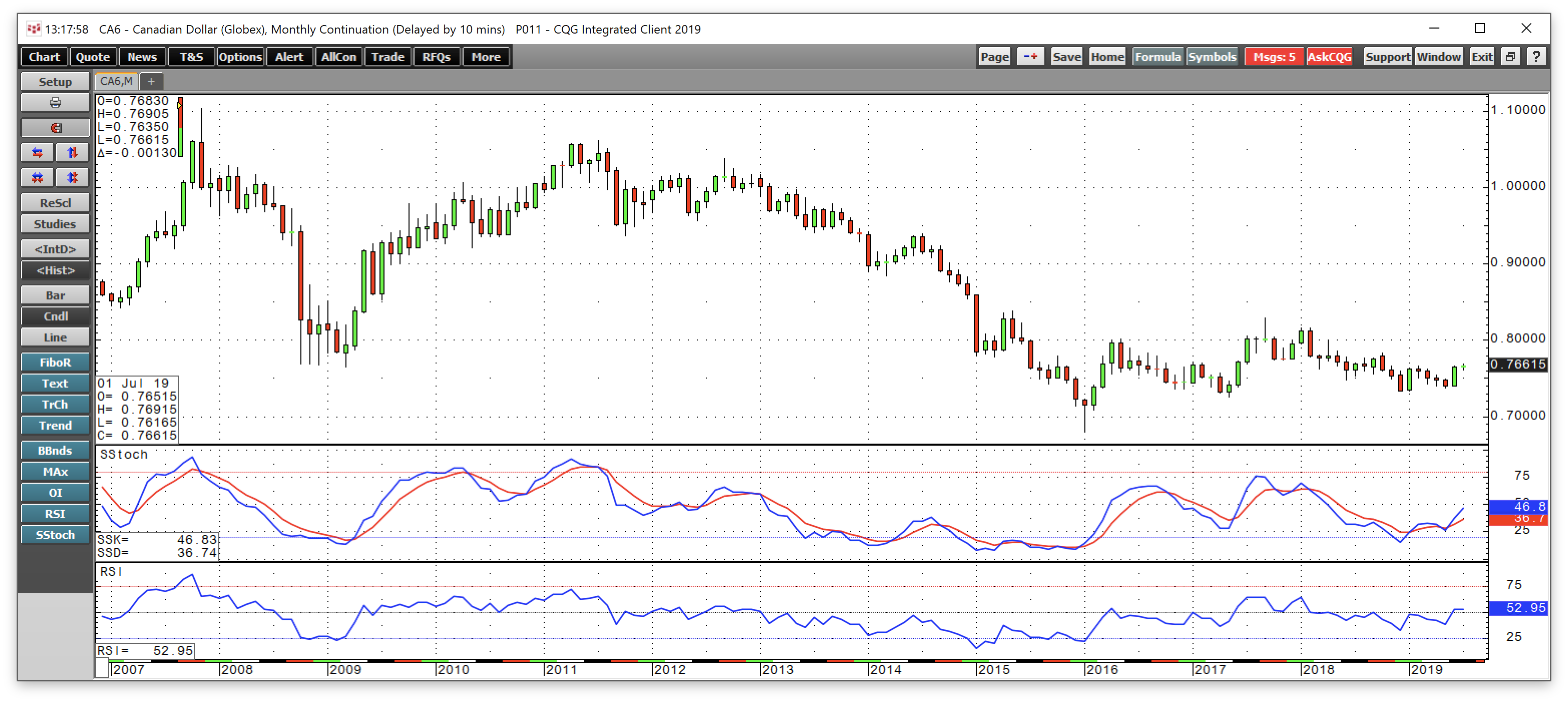
Task: Click the 1.10000 price axis label
Action: click(1518, 110)
